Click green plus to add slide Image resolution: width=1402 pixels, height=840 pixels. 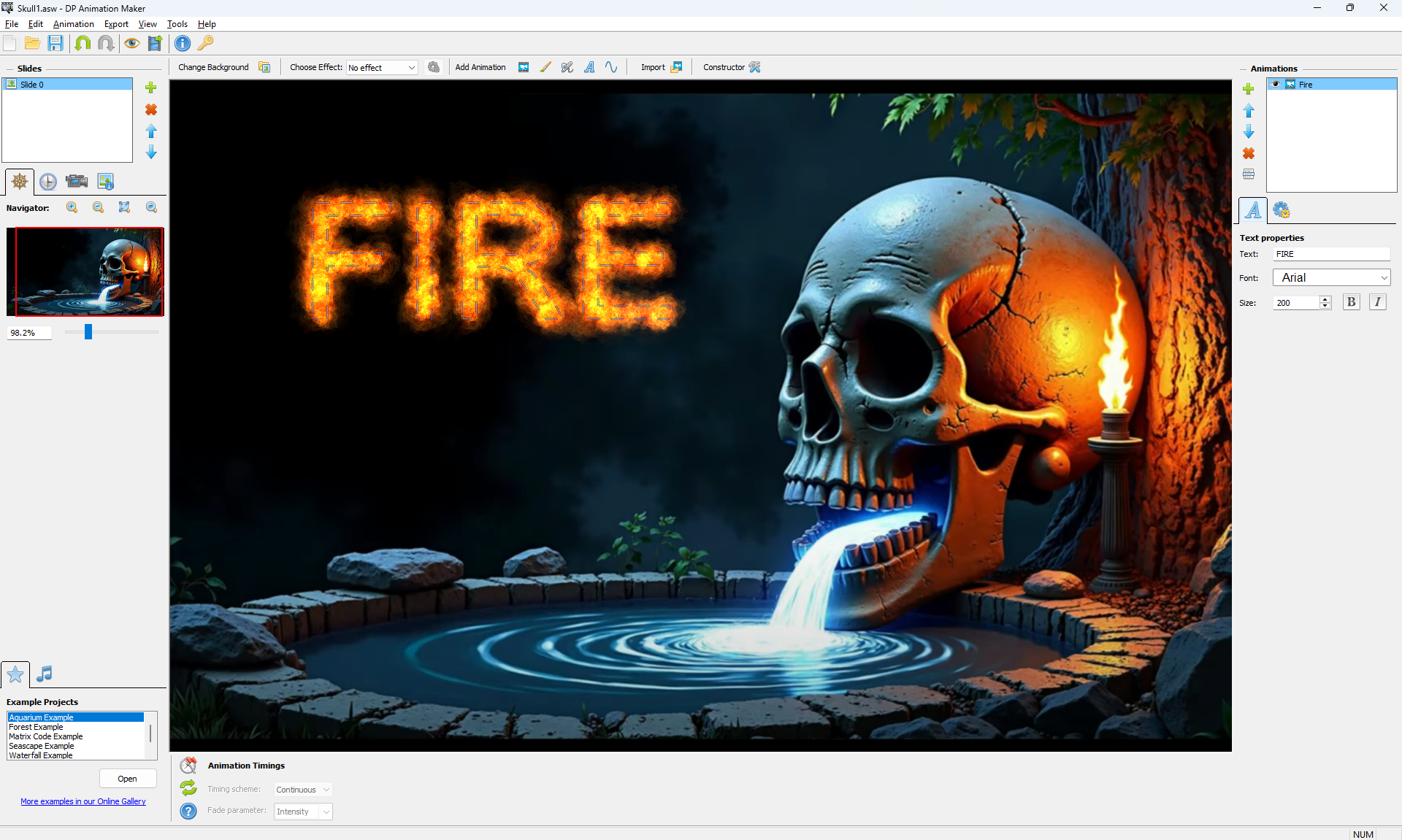tap(151, 88)
